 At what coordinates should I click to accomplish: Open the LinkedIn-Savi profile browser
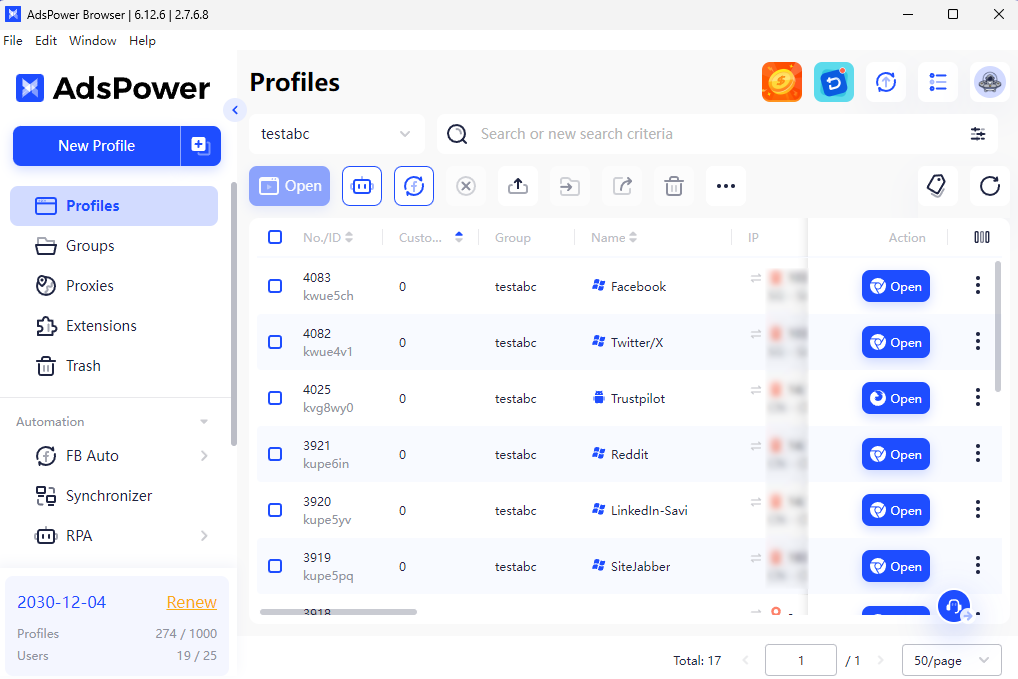pyautogui.click(x=896, y=510)
